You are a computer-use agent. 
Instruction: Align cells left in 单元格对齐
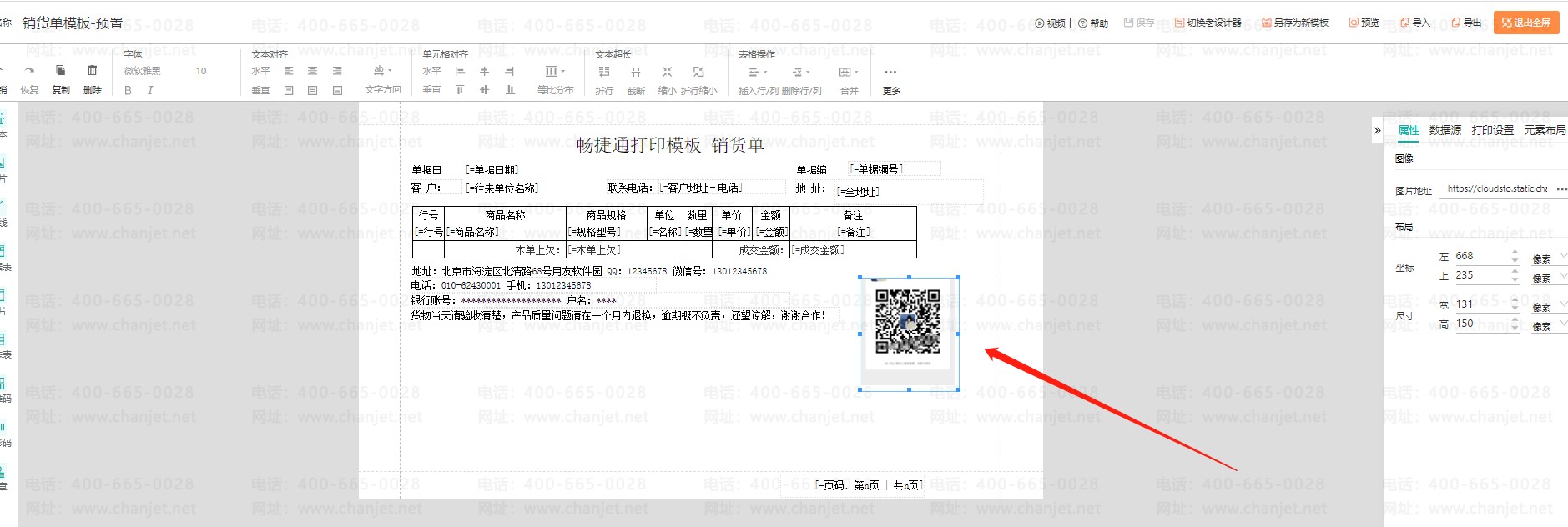click(460, 71)
